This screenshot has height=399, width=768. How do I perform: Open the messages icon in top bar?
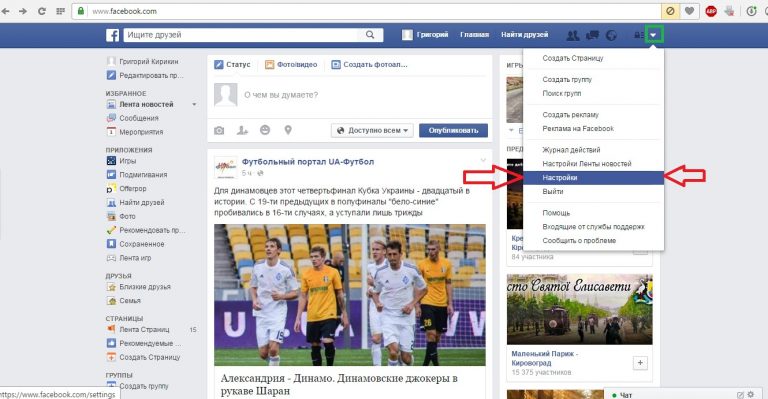(592, 35)
